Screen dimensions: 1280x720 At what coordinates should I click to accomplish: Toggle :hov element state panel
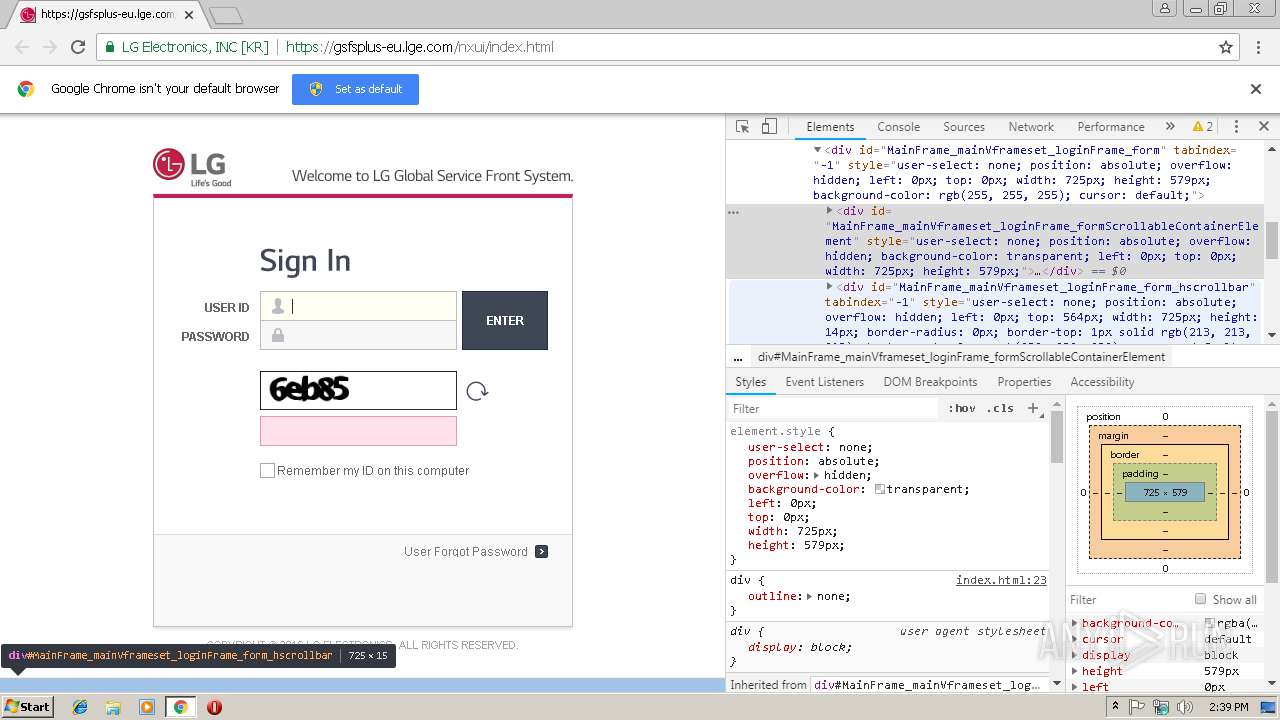click(961, 409)
